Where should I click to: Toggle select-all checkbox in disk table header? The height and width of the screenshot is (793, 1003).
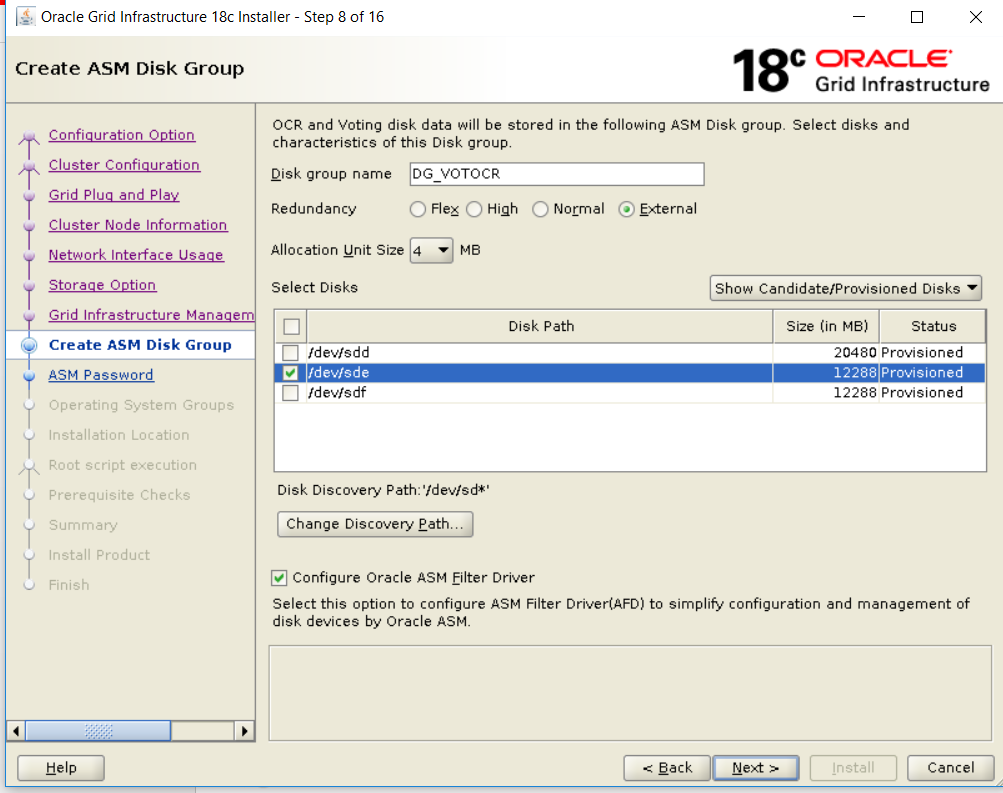tap(292, 327)
